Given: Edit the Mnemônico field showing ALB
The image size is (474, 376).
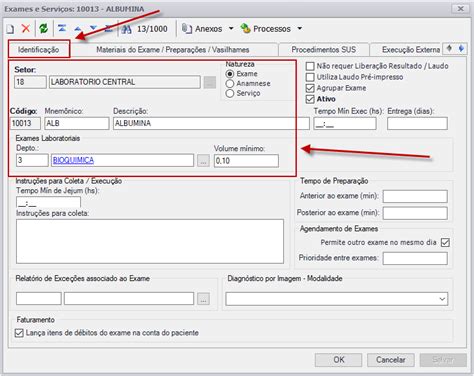Looking at the screenshot, I should pos(77,123).
